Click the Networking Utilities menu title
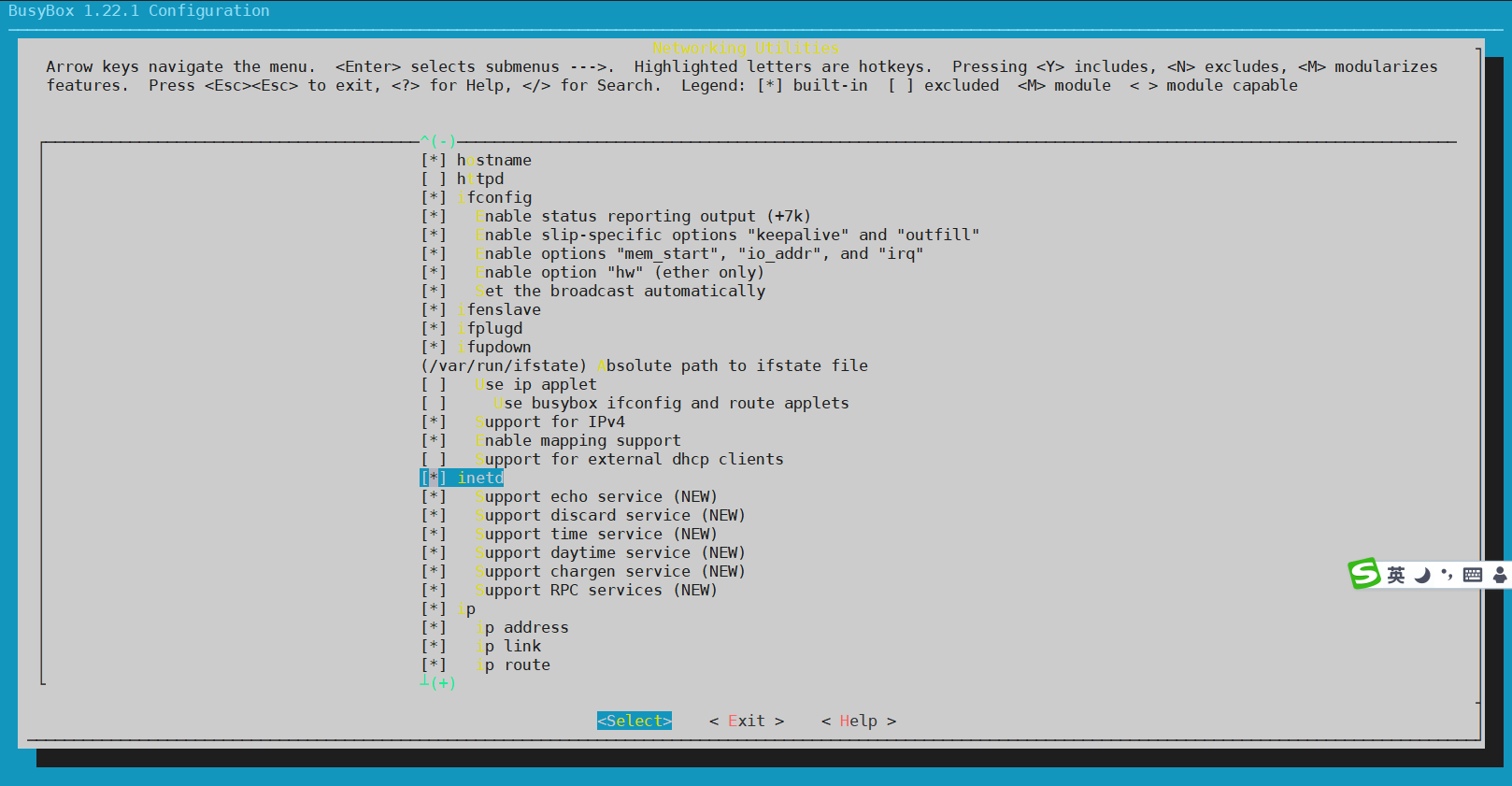Viewport: 1512px width, 786px height. click(x=746, y=48)
